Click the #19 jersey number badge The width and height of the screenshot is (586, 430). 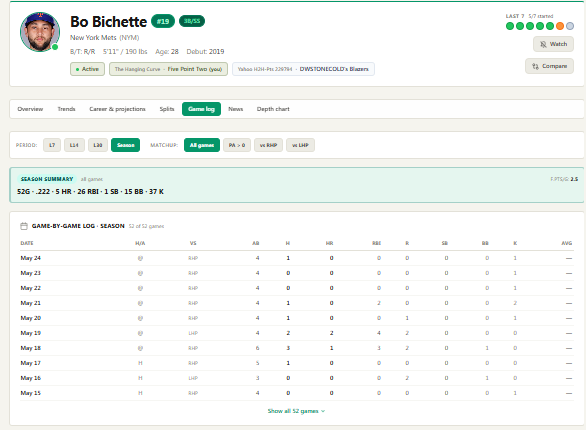point(163,21)
